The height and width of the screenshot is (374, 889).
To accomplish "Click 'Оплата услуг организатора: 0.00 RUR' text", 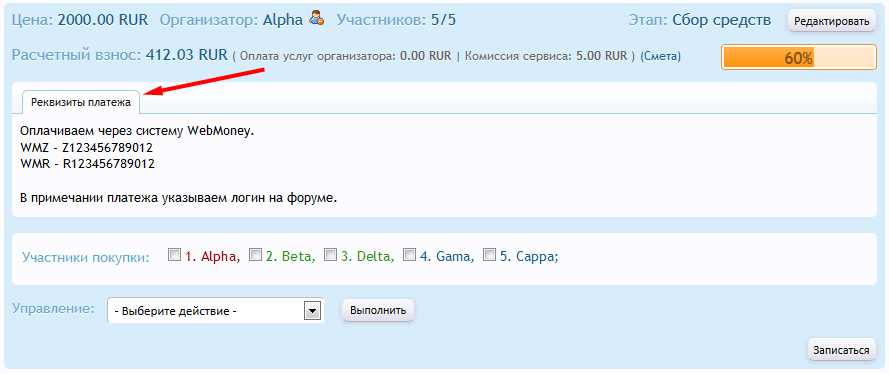I will pyautogui.click(x=346, y=56).
